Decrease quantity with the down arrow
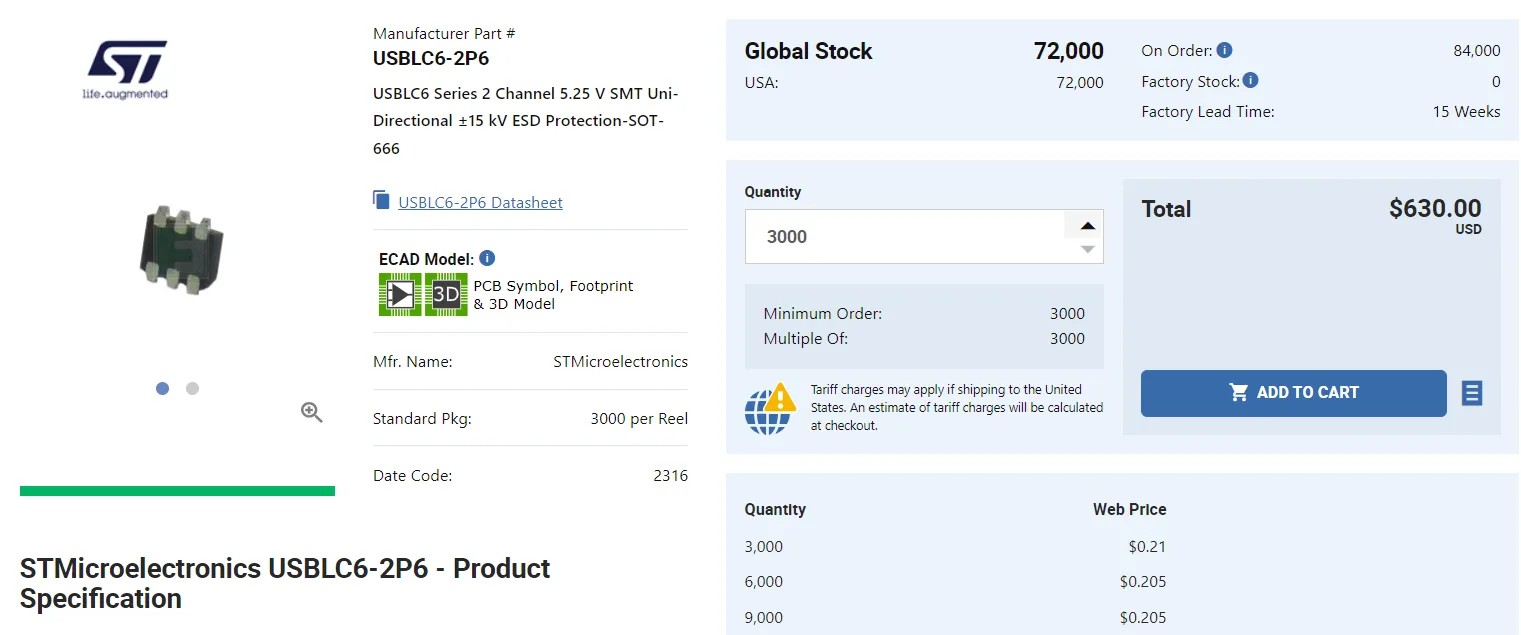 (1088, 249)
